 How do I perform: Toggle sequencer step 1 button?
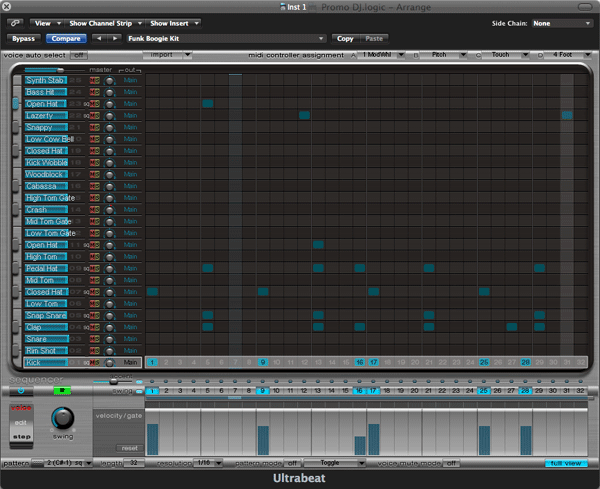click(152, 391)
